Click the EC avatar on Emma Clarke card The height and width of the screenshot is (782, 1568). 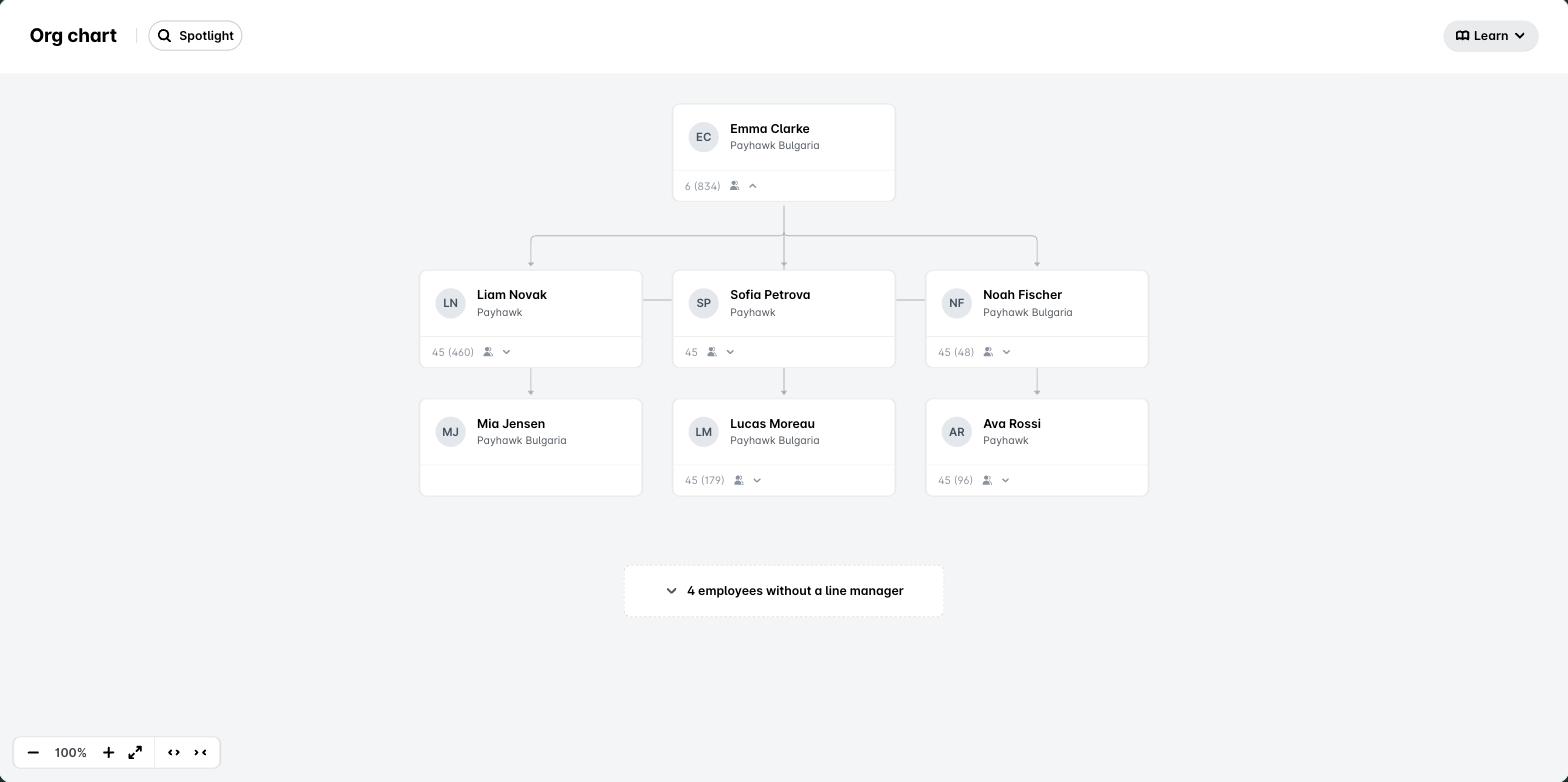(704, 137)
